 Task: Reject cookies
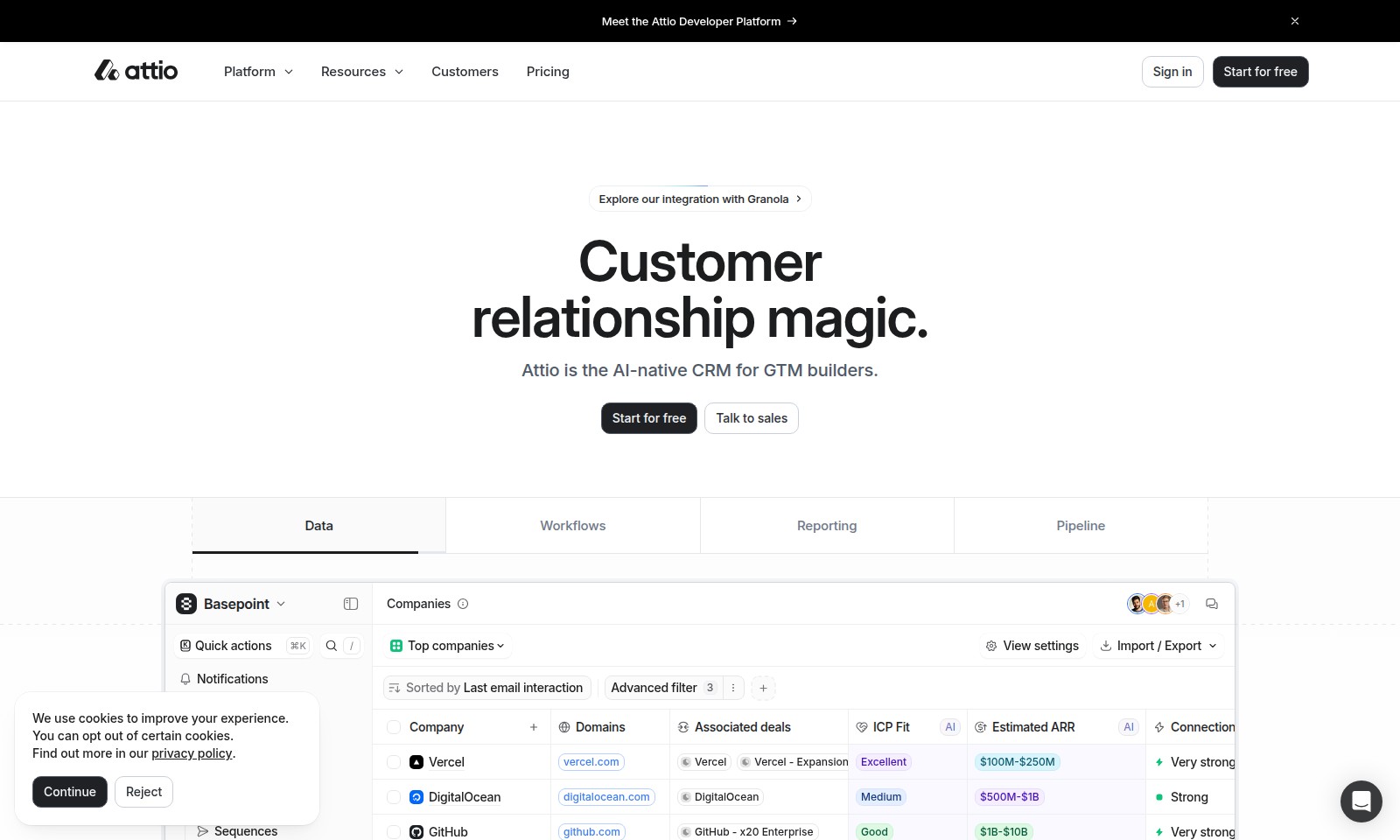143,792
